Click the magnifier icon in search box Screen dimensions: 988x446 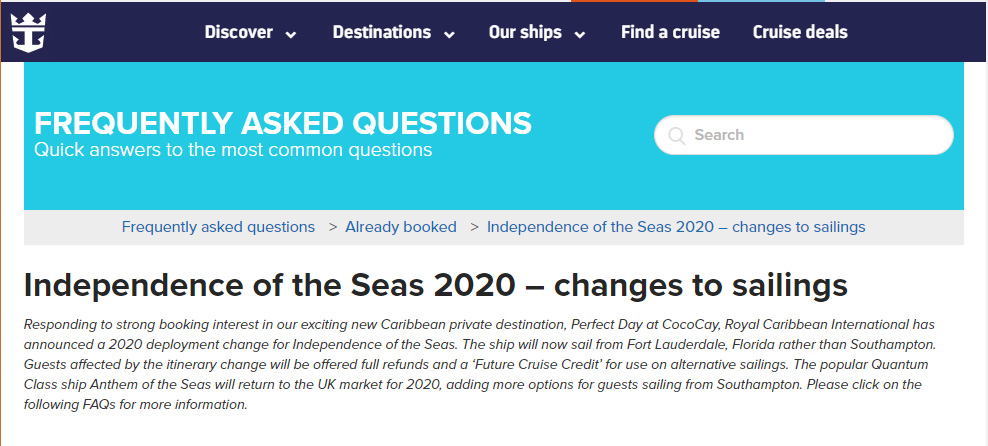point(677,135)
